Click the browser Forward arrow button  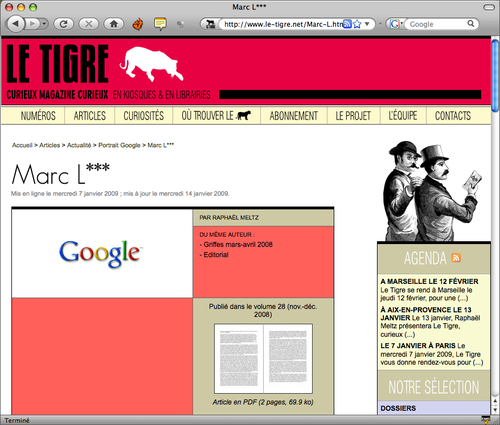tap(33, 24)
